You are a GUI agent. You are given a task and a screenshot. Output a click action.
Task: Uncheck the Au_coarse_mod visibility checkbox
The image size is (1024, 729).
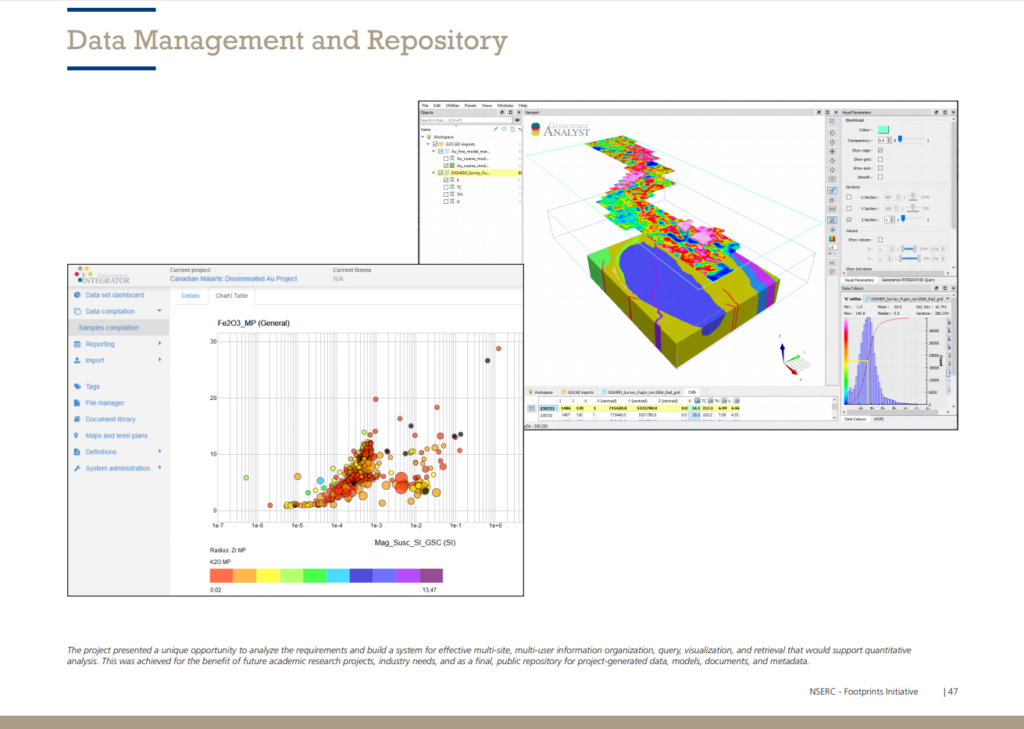445,165
